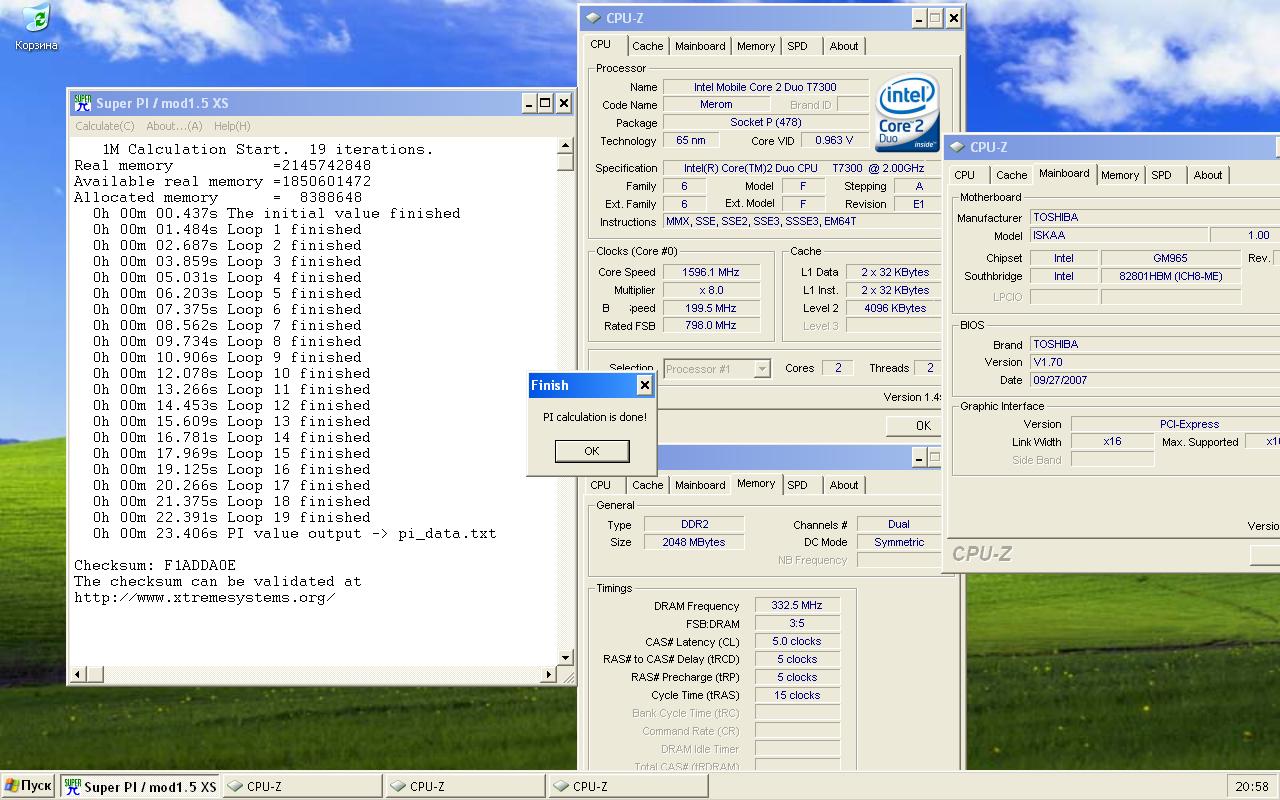Open the Windows Start button
1280x800 pixels.
click(28, 786)
